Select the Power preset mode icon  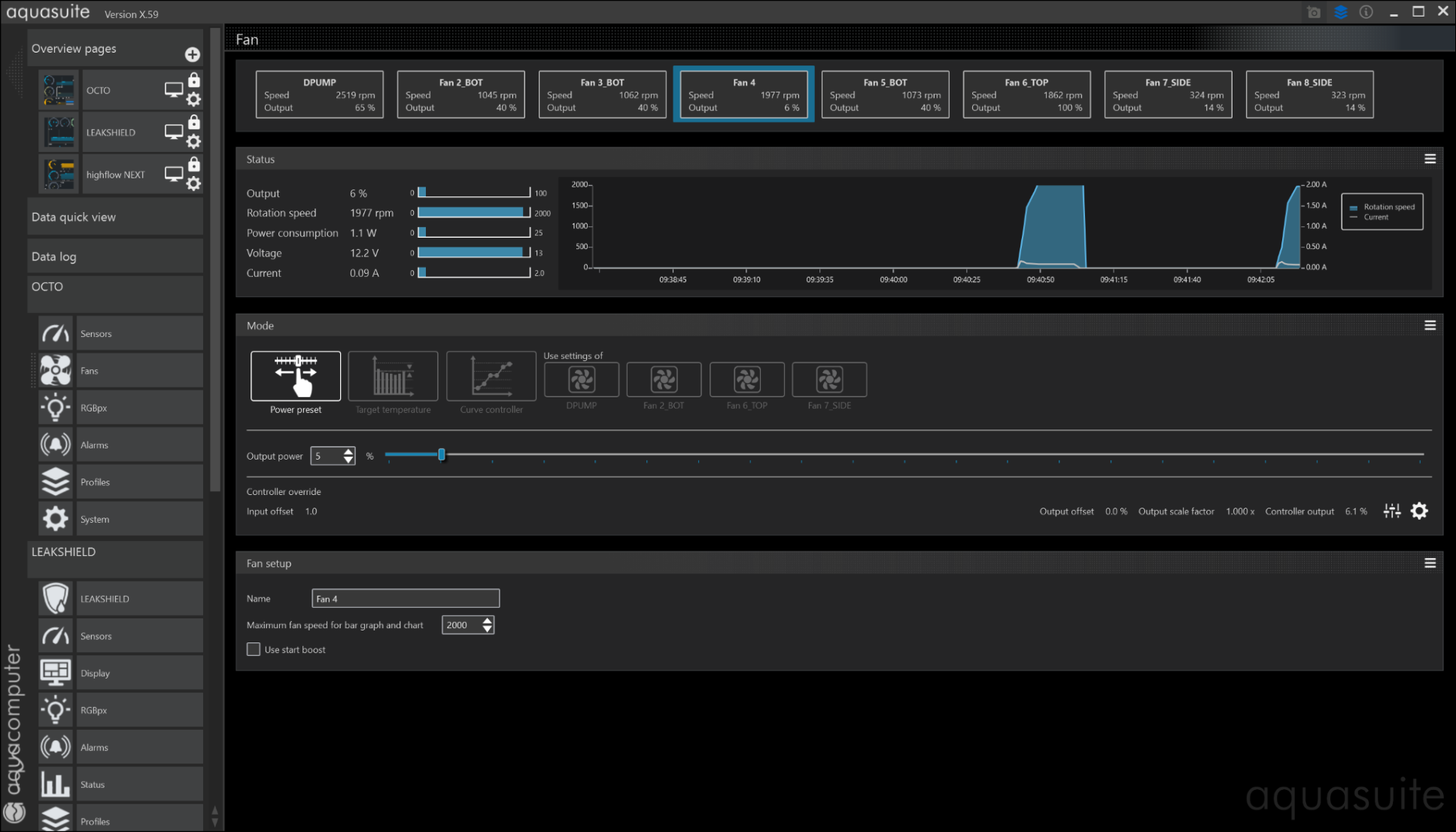pos(295,375)
